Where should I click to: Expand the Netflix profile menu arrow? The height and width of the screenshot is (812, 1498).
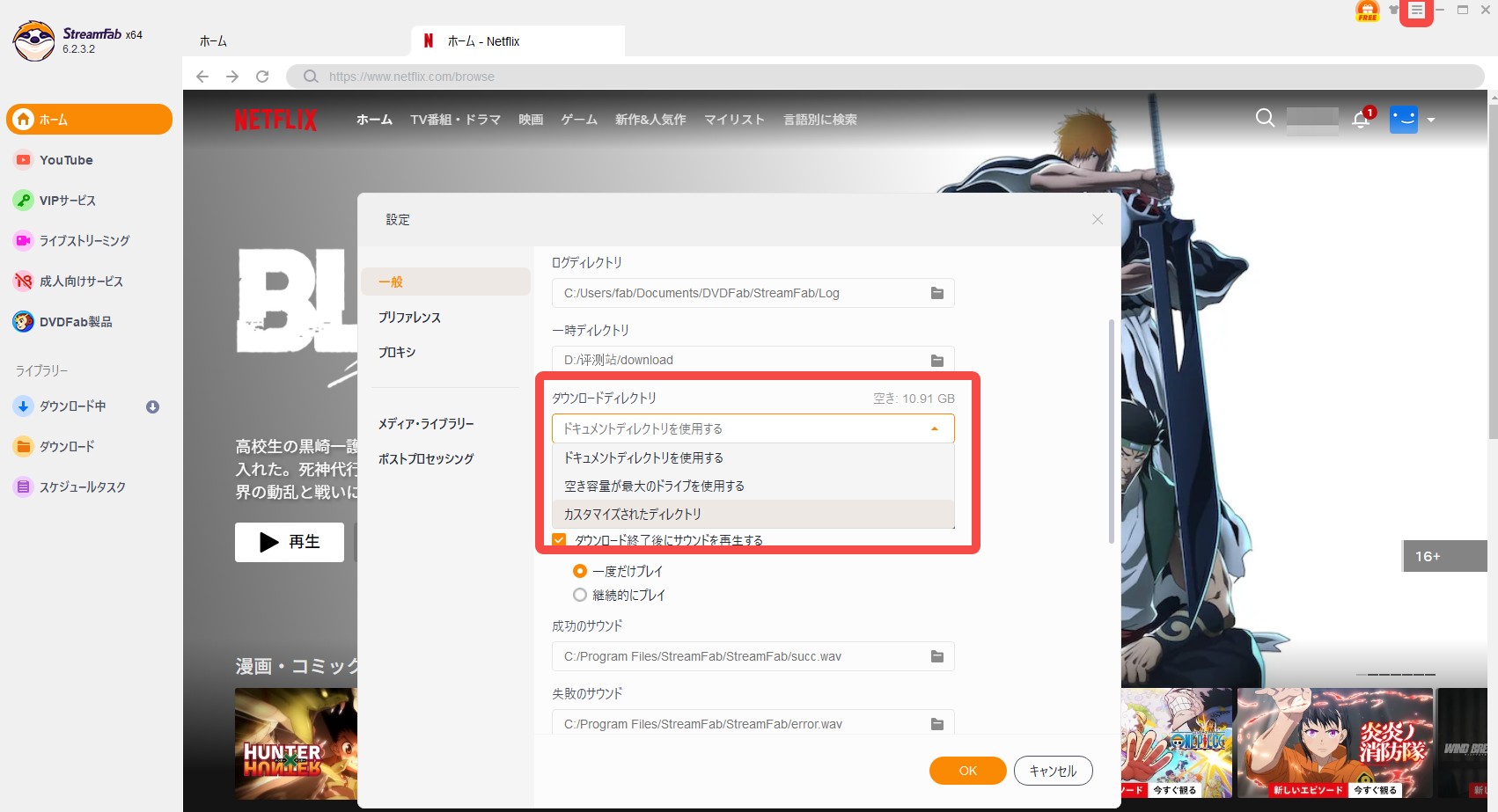coord(1431,120)
